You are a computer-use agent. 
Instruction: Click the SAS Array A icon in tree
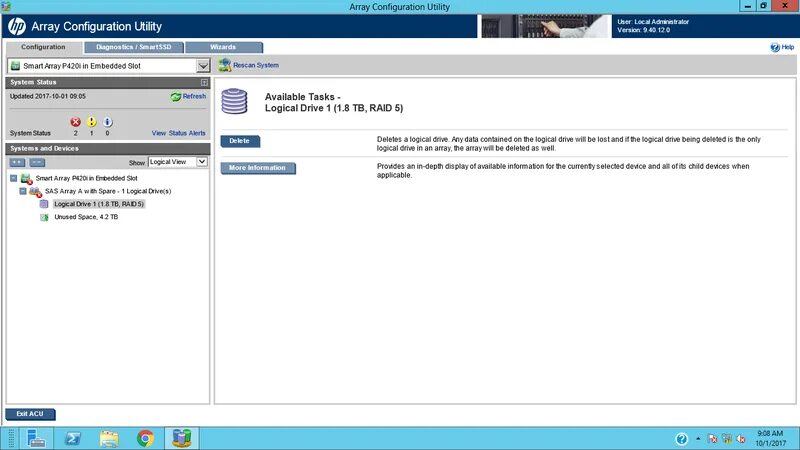point(35,192)
